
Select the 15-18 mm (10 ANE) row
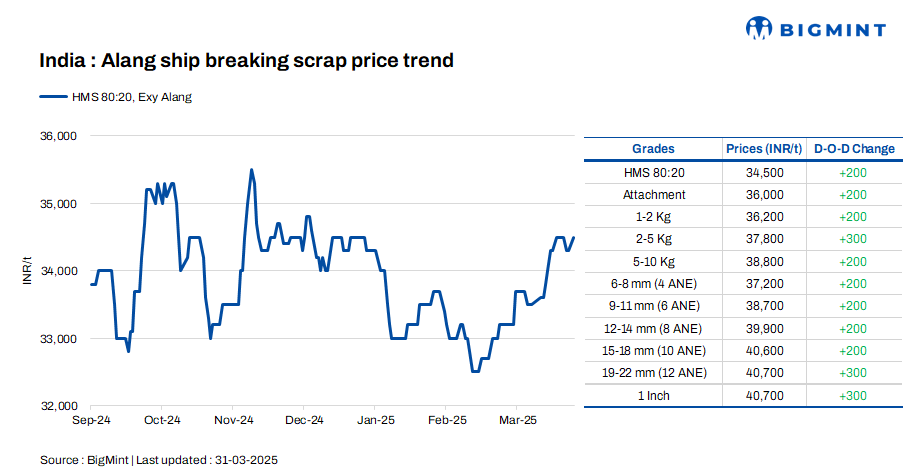pyautogui.click(x=654, y=351)
